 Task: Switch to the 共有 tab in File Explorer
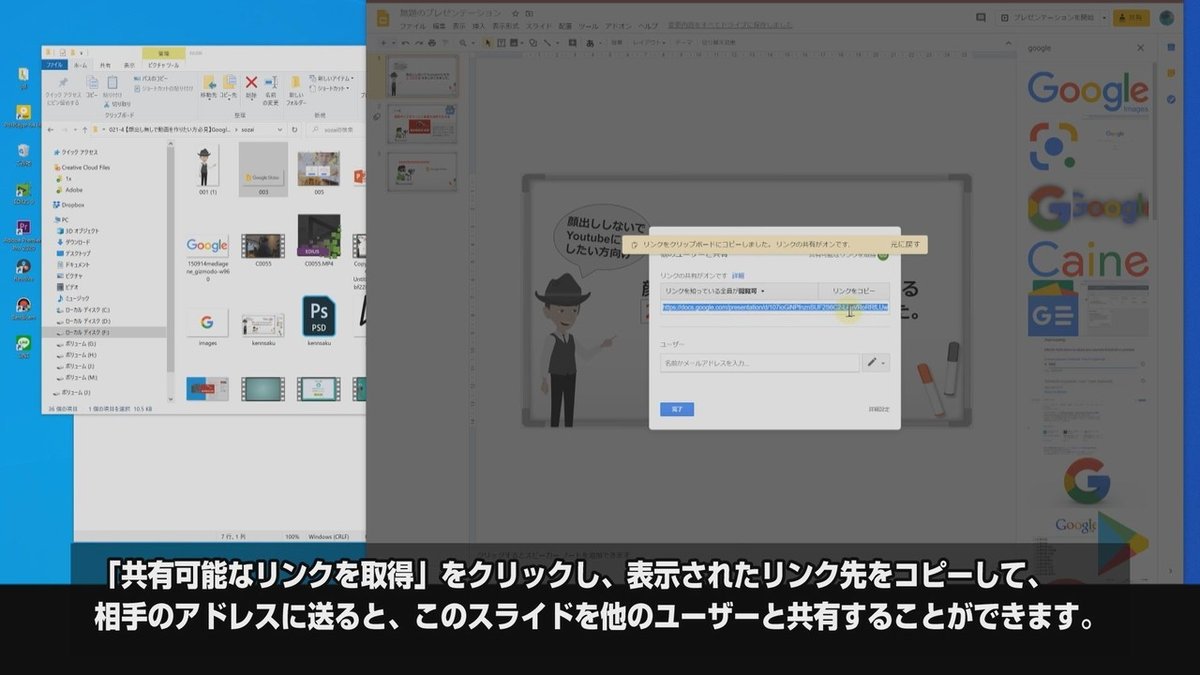pos(106,65)
